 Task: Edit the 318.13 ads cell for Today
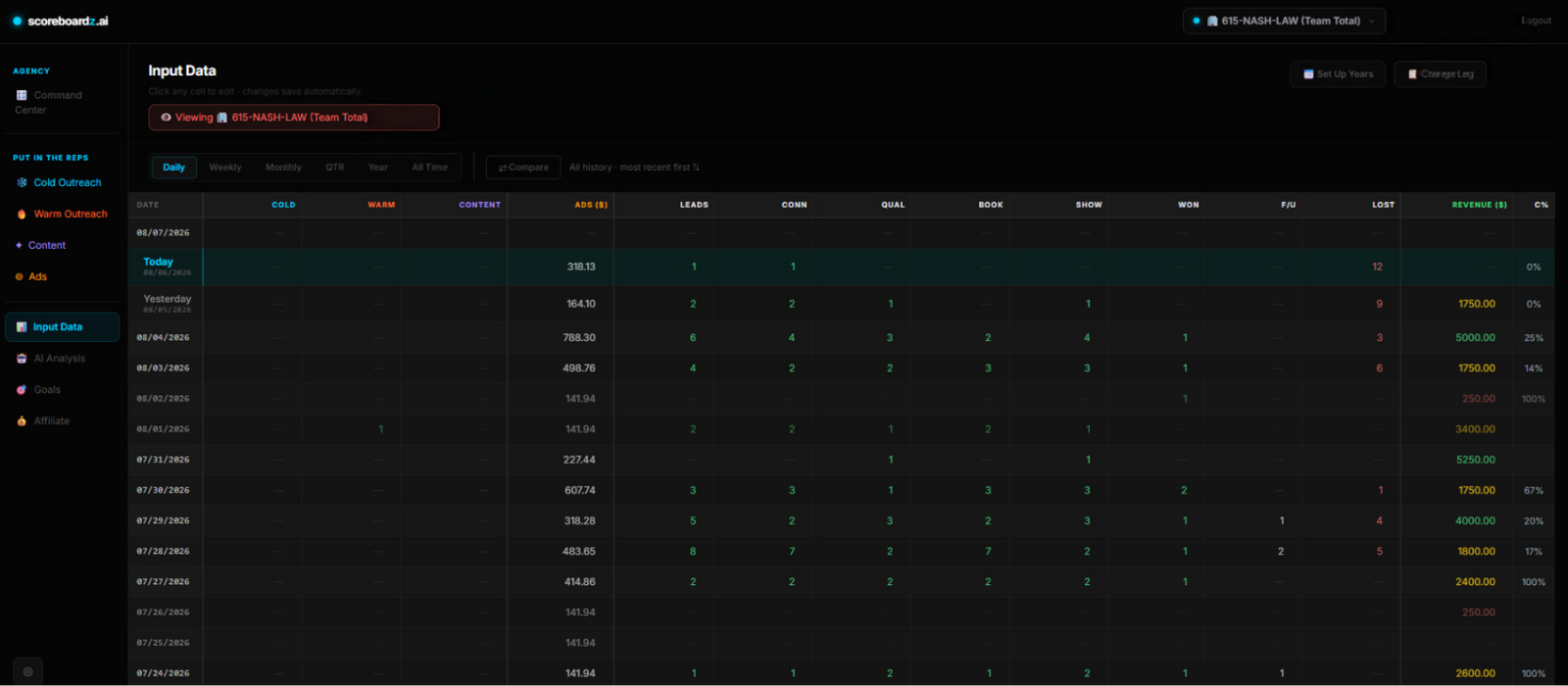pyautogui.click(x=561, y=267)
